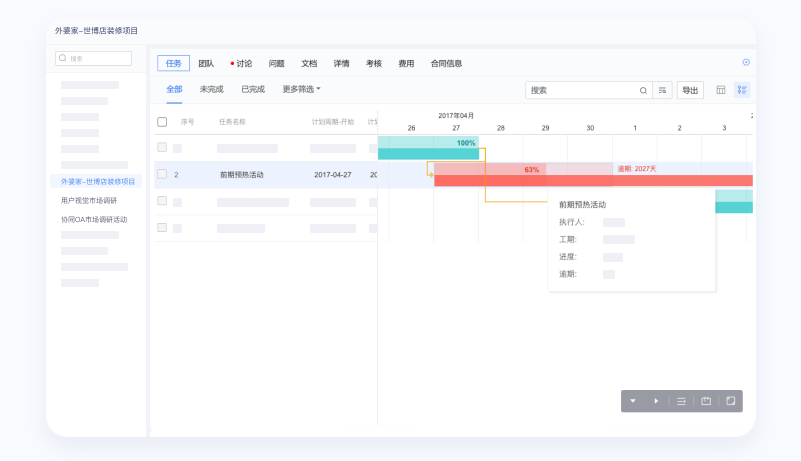Switch to Gantt chart view icon

tap(742, 90)
